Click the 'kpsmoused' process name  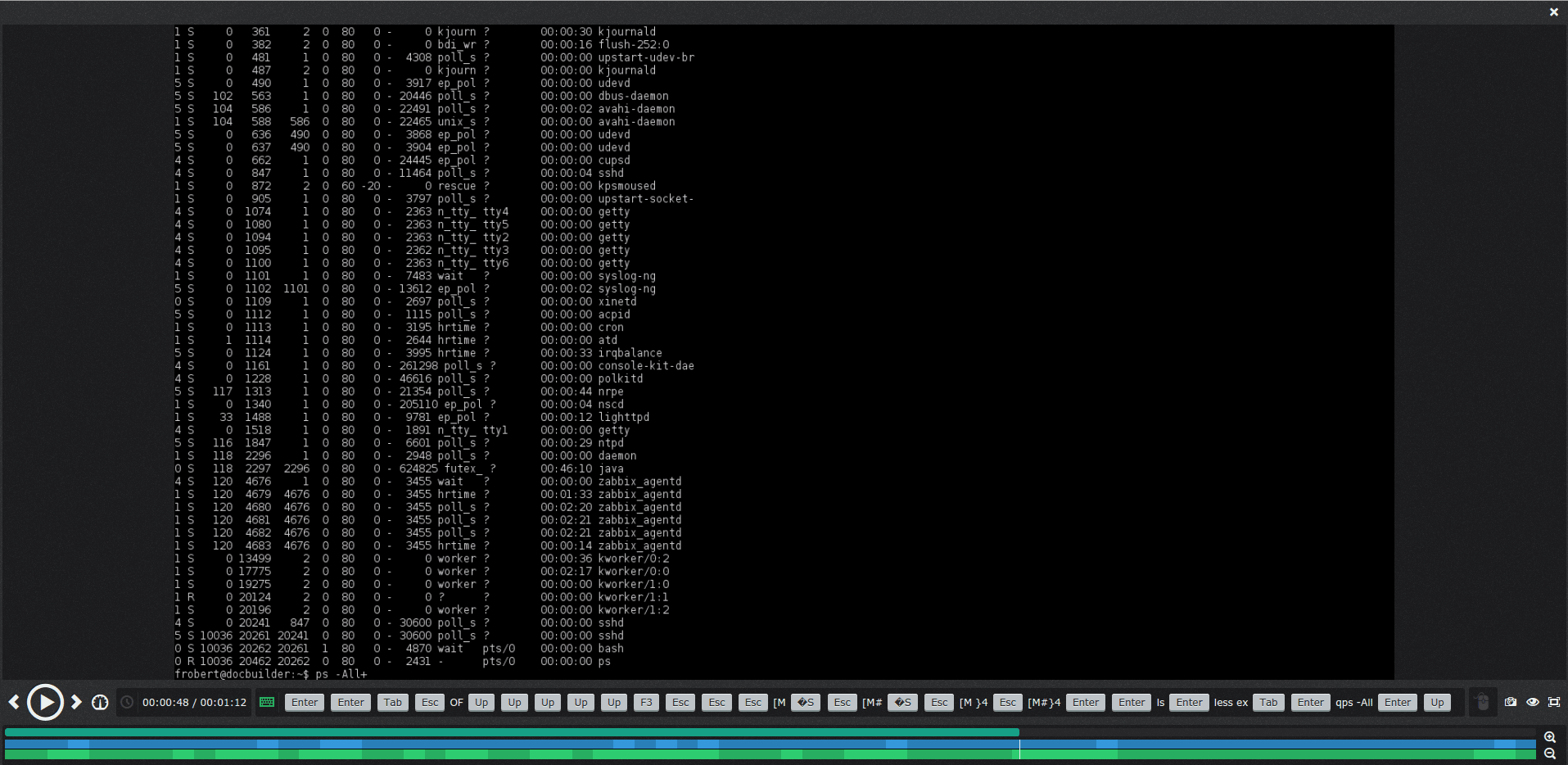click(x=626, y=186)
